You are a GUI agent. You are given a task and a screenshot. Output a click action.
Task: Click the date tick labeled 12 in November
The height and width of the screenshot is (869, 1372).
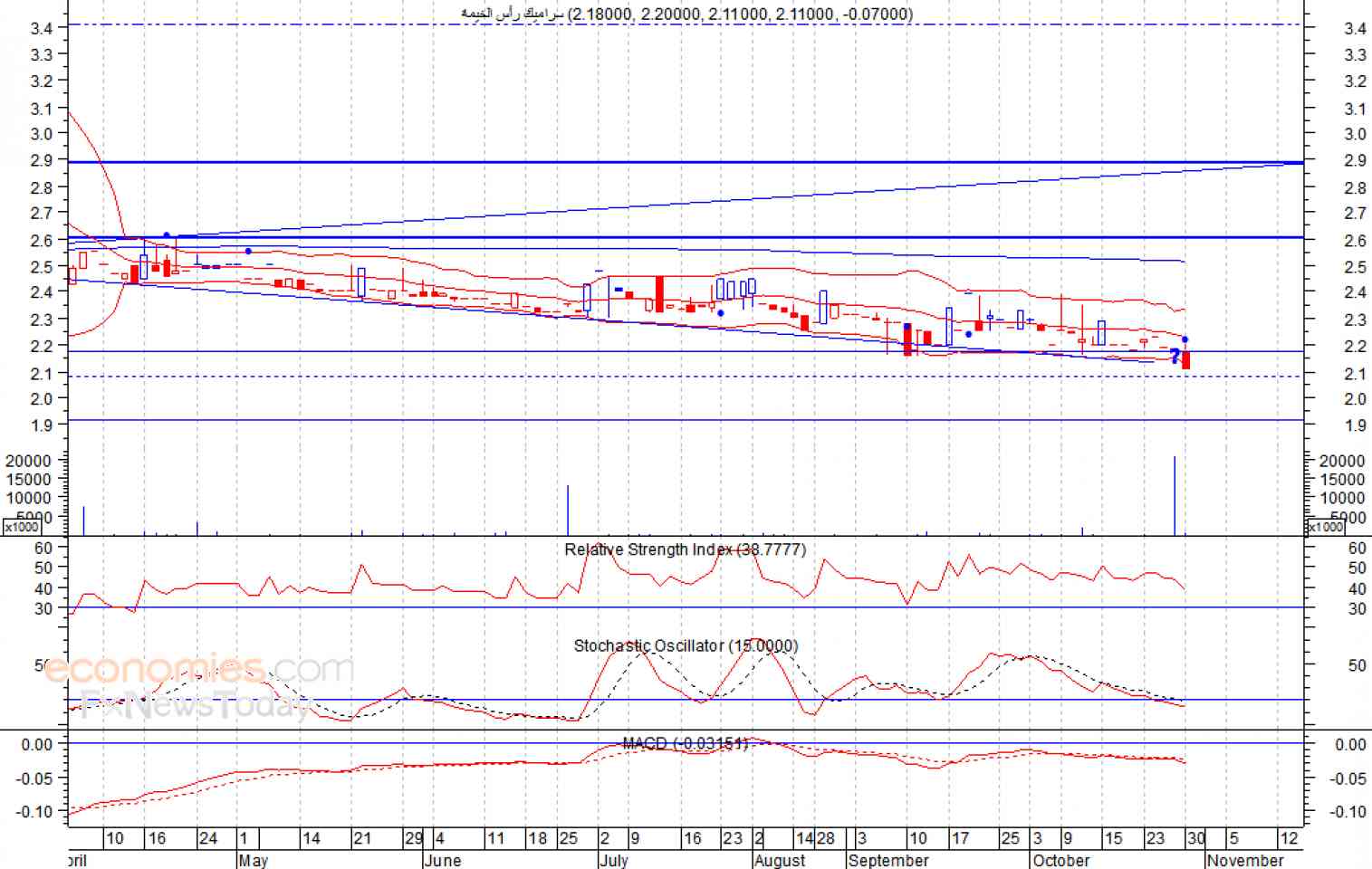coord(1289,838)
